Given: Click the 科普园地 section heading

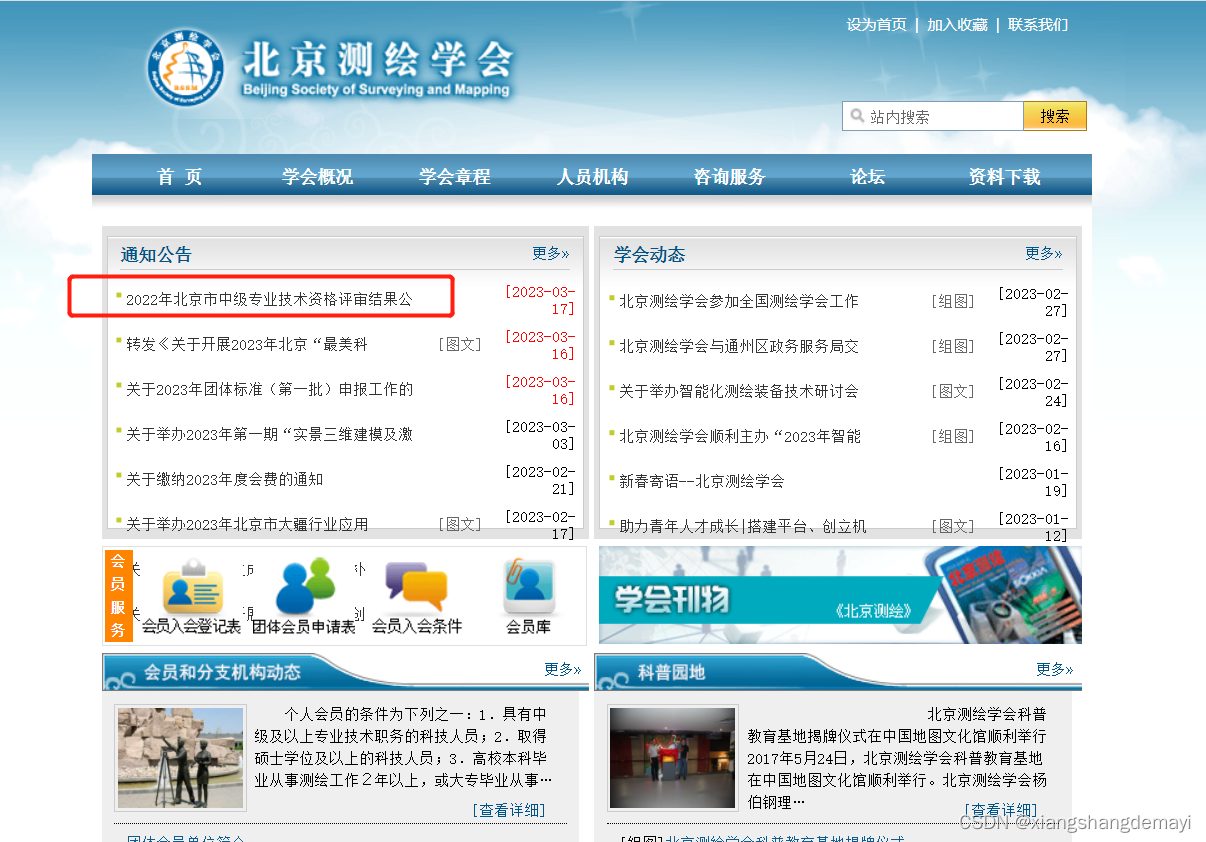Looking at the screenshot, I should (671, 672).
